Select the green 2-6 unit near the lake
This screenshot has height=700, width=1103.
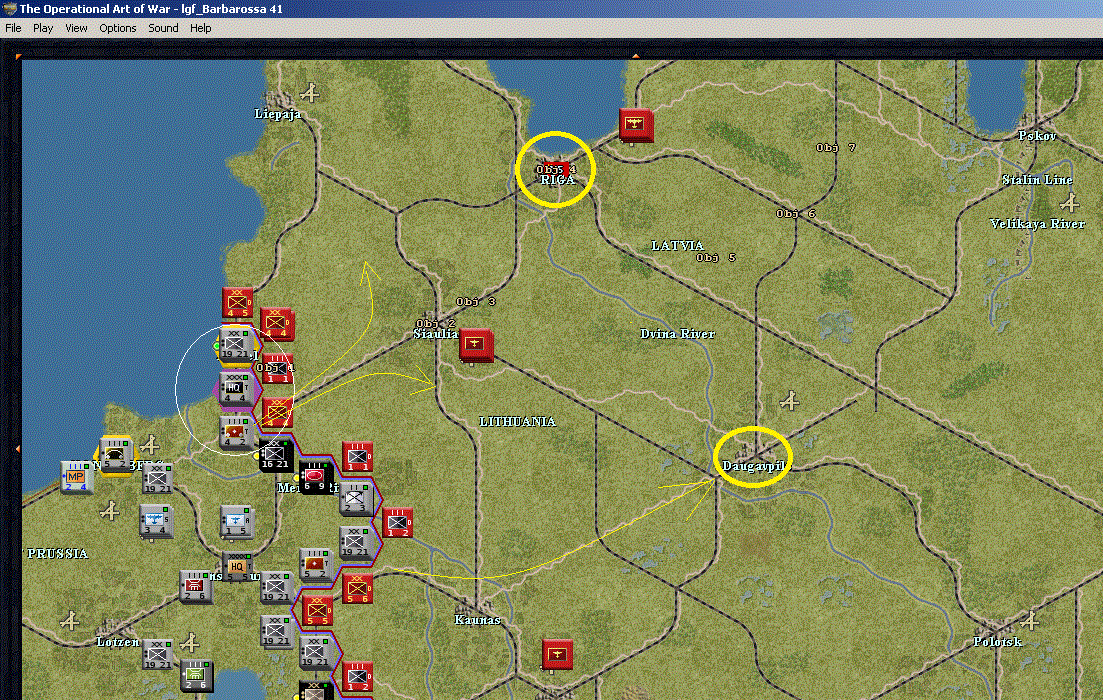point(196,675)
